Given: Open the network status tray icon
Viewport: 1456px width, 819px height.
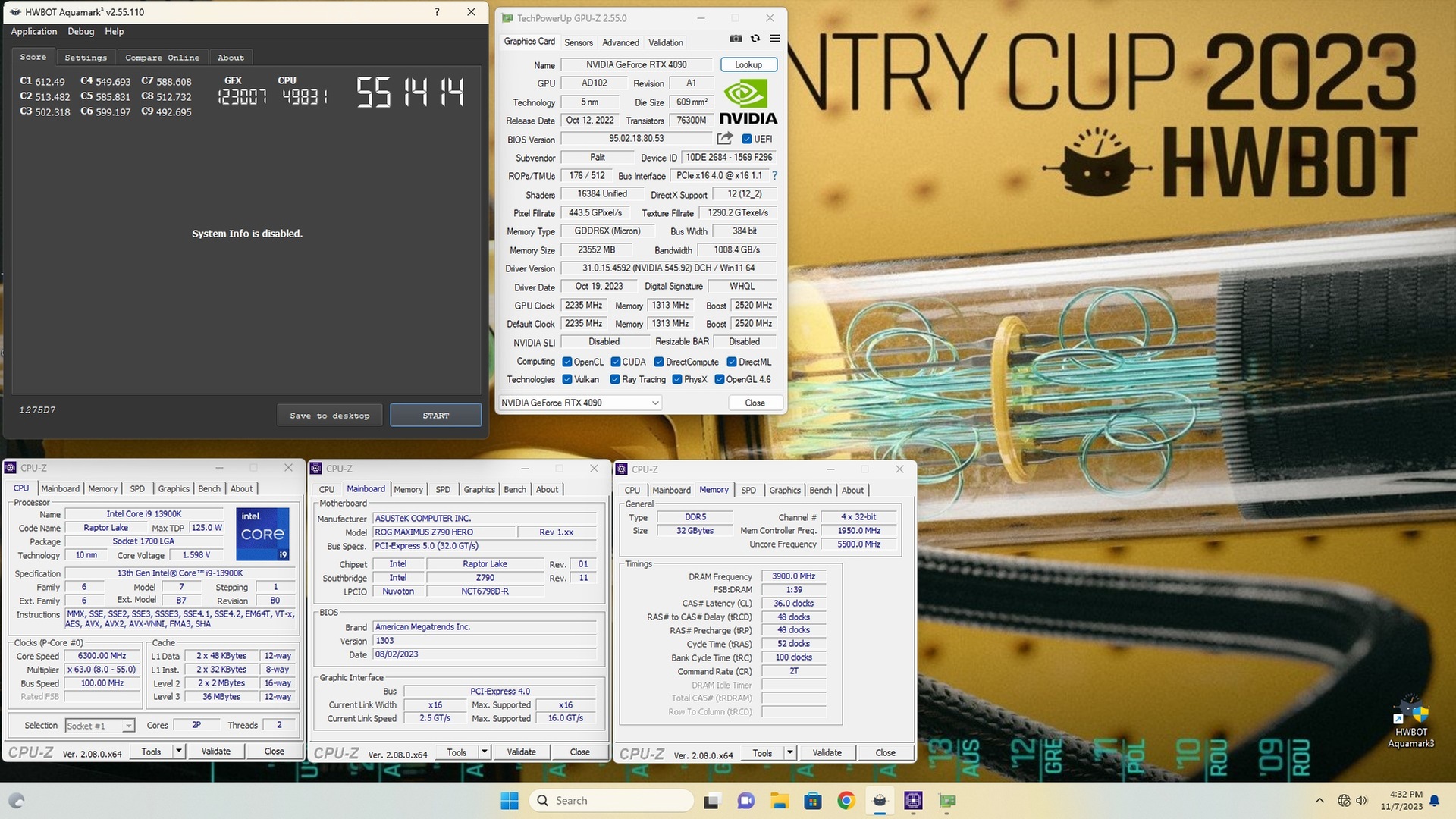Looking at the screenshot, I should [1344, 800].
